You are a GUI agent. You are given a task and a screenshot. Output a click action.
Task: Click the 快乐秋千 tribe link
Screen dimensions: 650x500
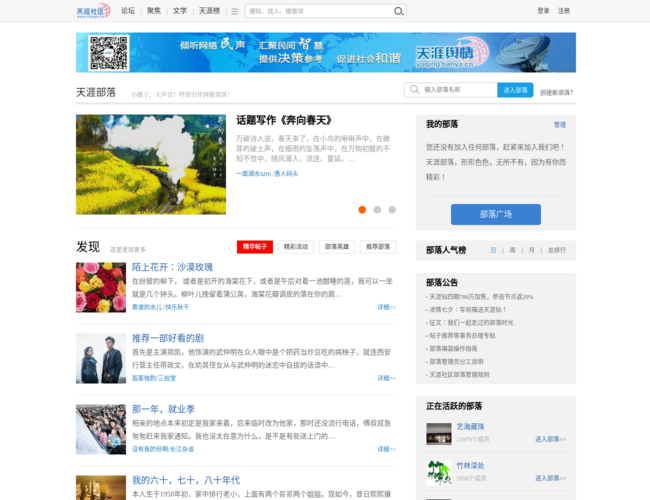(177, 307)
